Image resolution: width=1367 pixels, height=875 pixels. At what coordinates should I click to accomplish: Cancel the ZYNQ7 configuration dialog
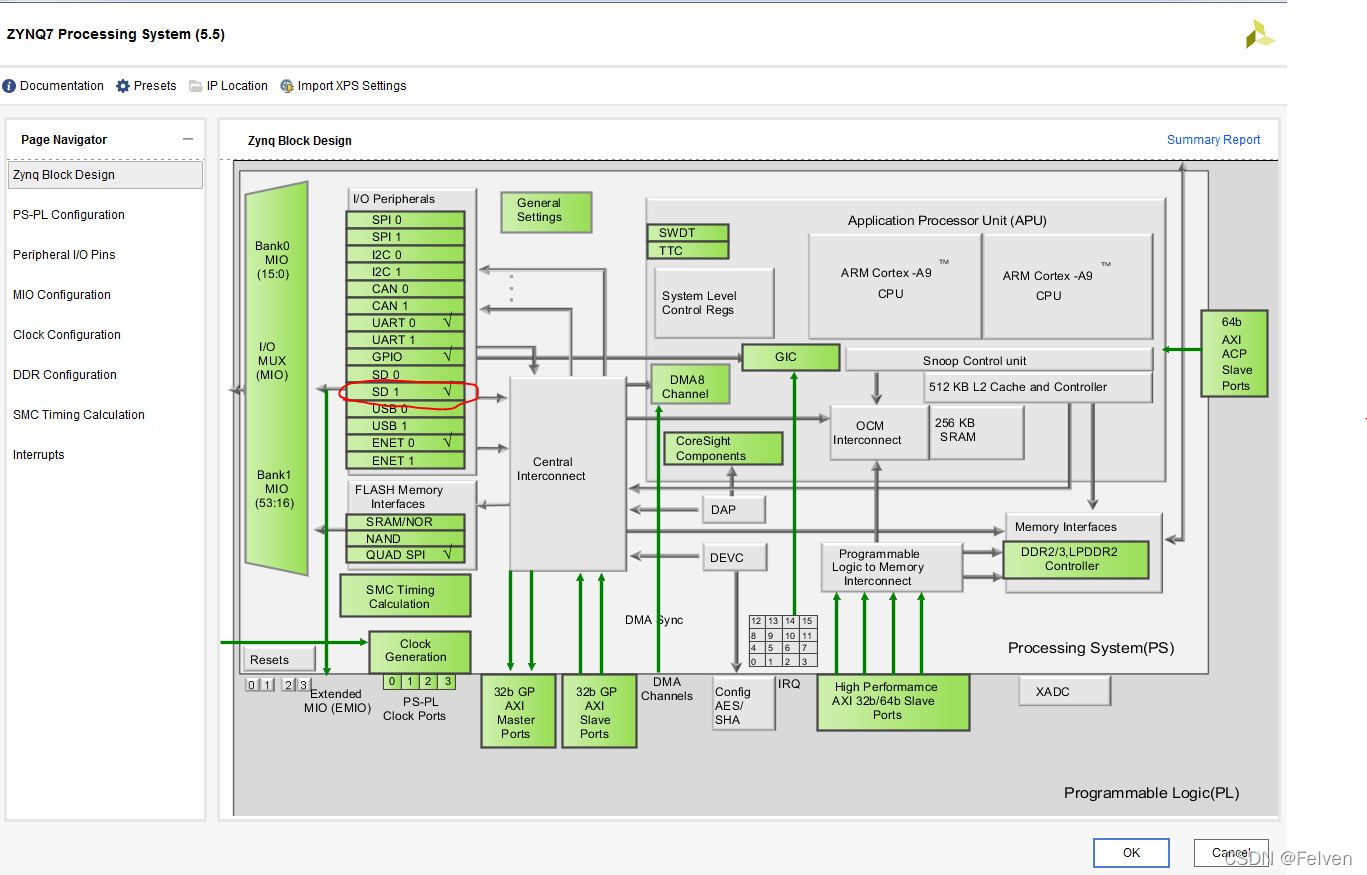coord(1229,852)
